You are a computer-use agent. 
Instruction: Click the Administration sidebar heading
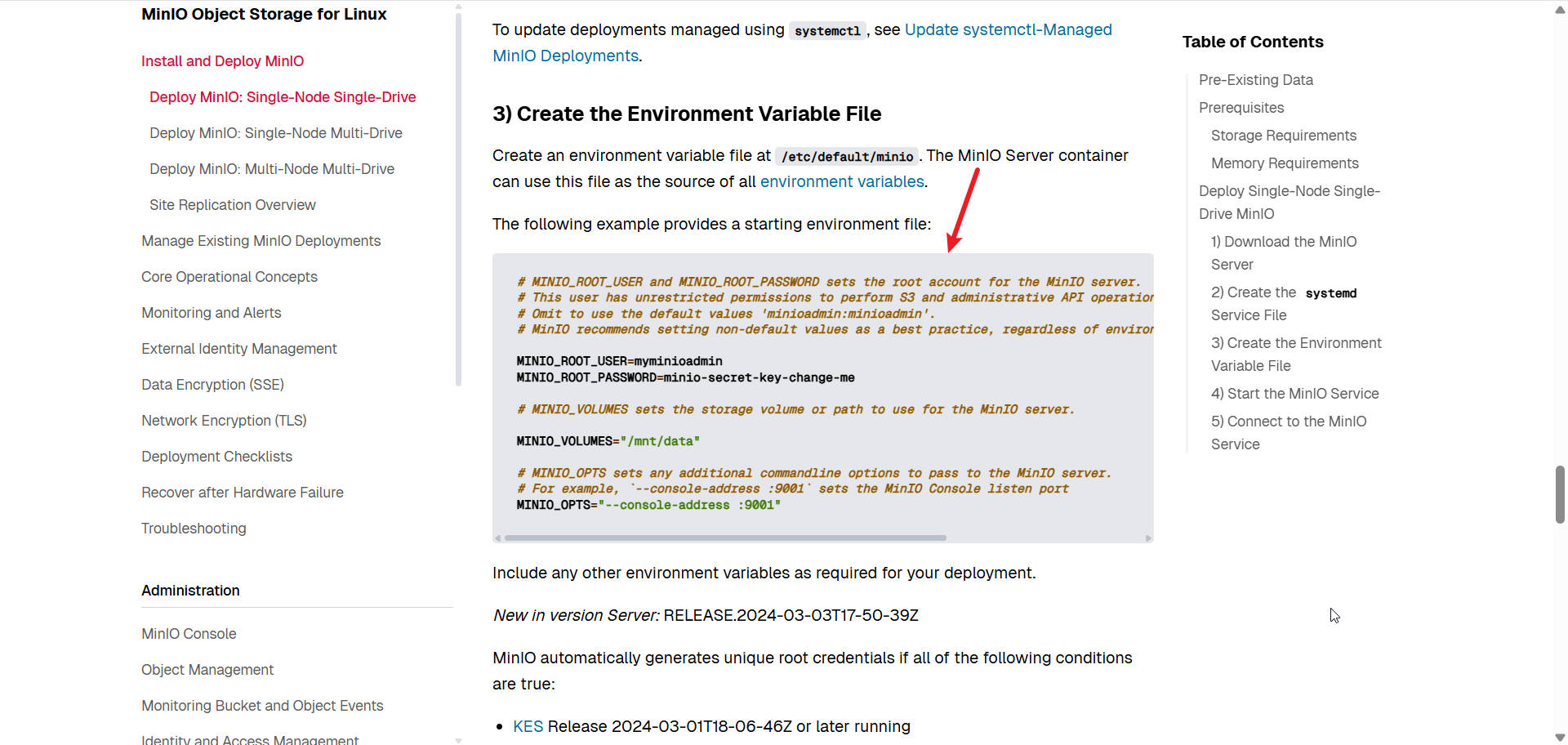190,591
